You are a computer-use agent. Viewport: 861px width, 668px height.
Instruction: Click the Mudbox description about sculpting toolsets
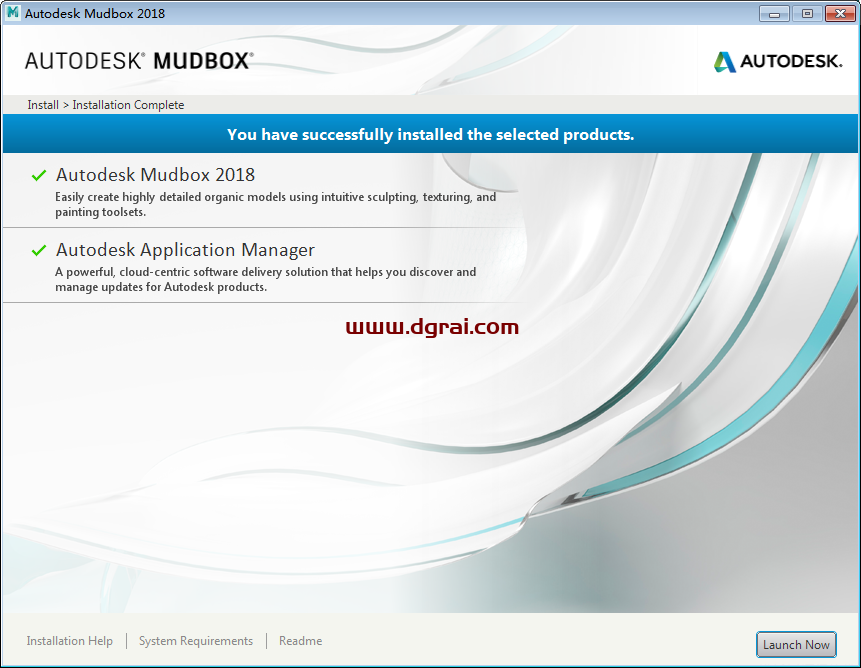(x=275, y=204)
